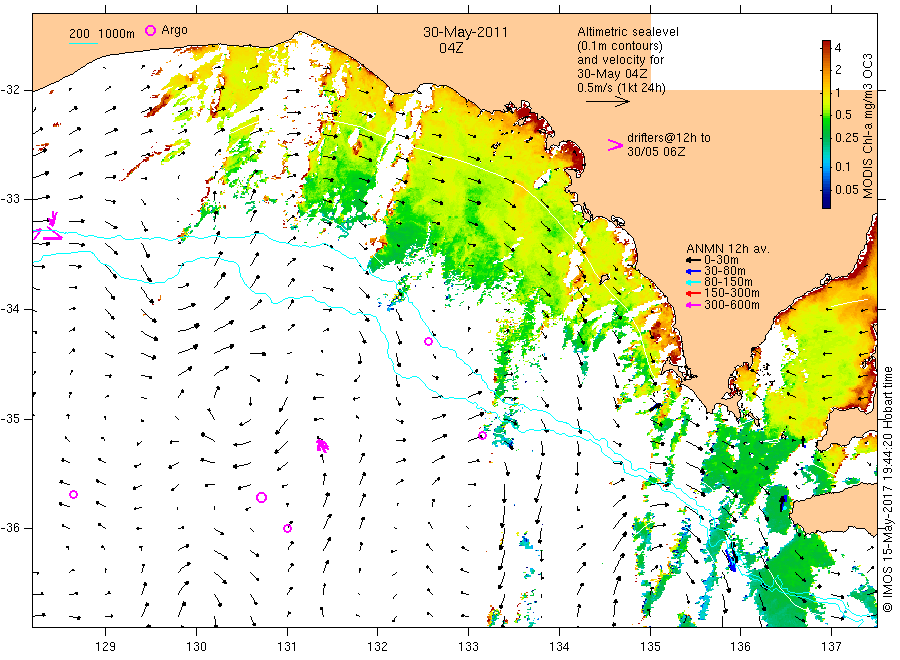
Task: Click the longitude label 131
Action: pyautogui.click(x=287, y=647)
